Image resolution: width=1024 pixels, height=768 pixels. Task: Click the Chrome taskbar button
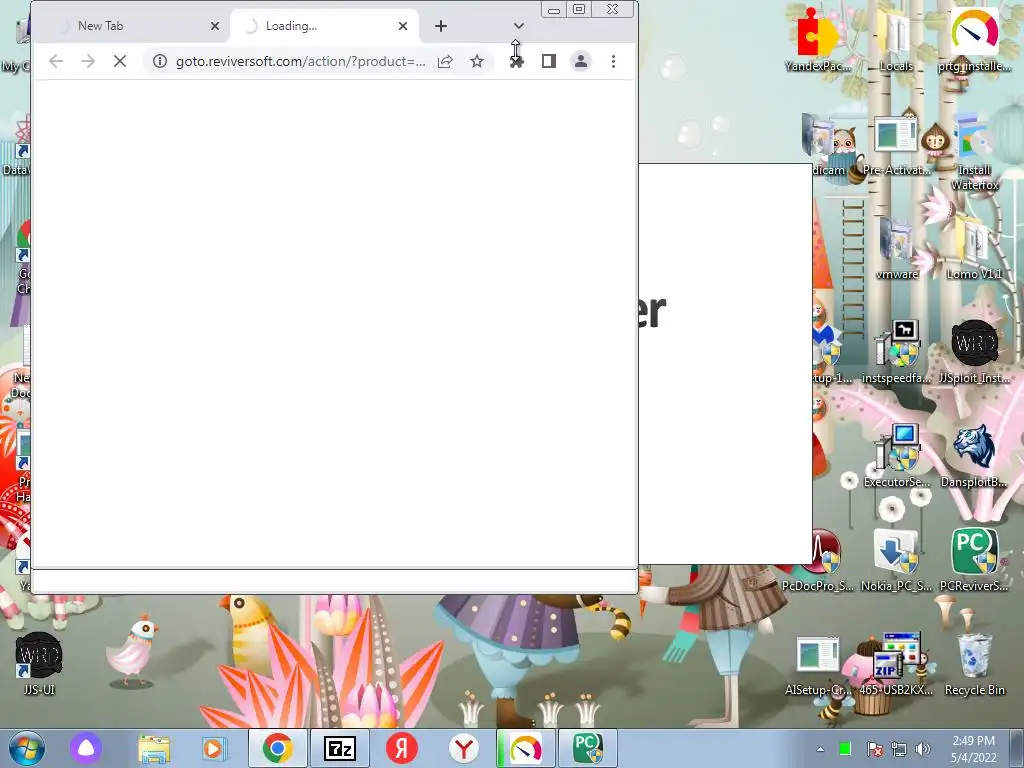coord(278,748)
